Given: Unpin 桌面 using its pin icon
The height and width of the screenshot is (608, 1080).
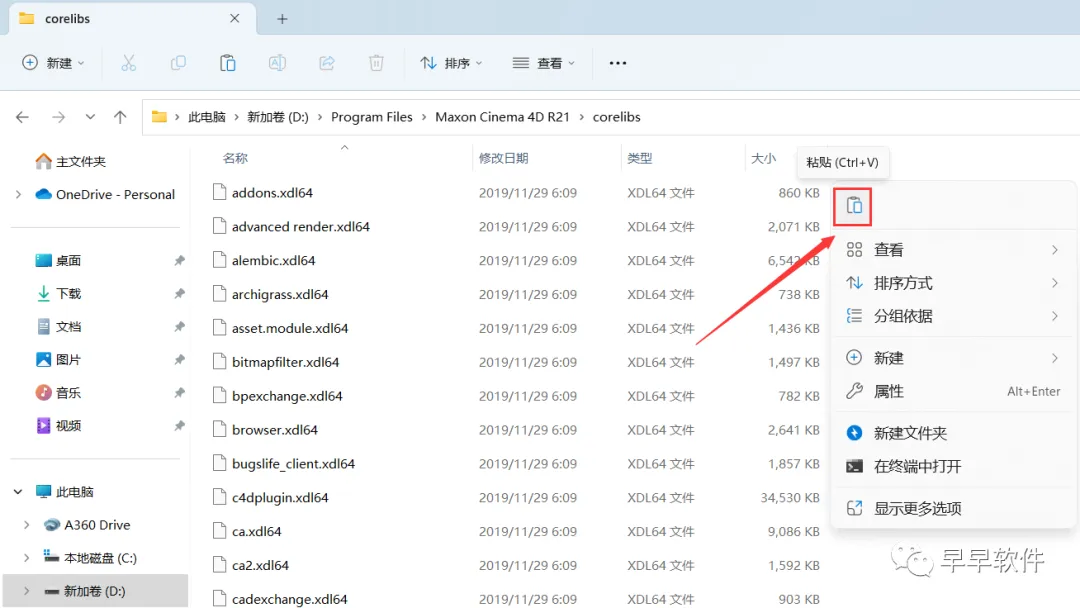Looking at the screenshot, I should click(179, 260).
